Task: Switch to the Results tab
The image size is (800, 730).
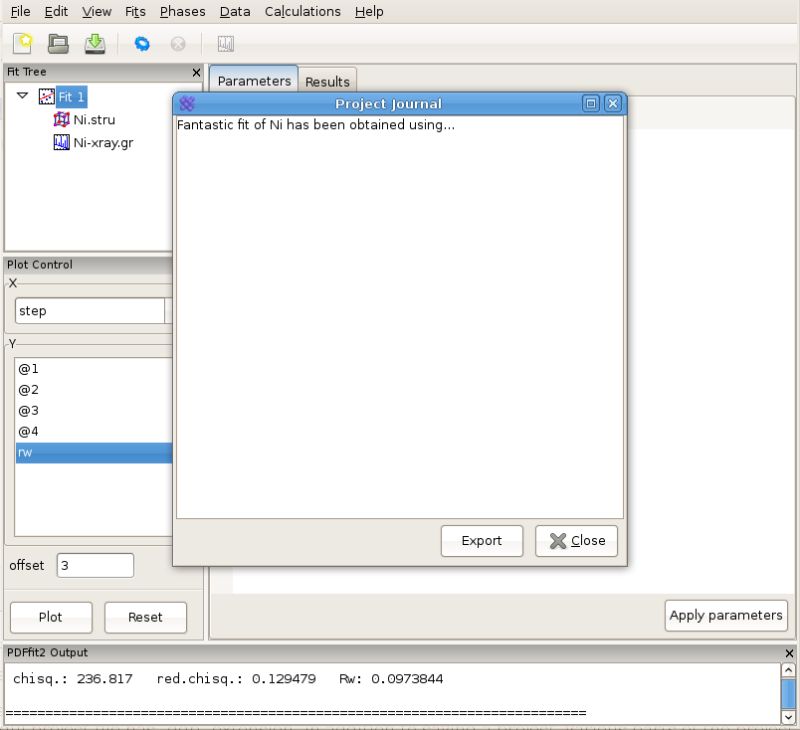Action: [327, 80]
